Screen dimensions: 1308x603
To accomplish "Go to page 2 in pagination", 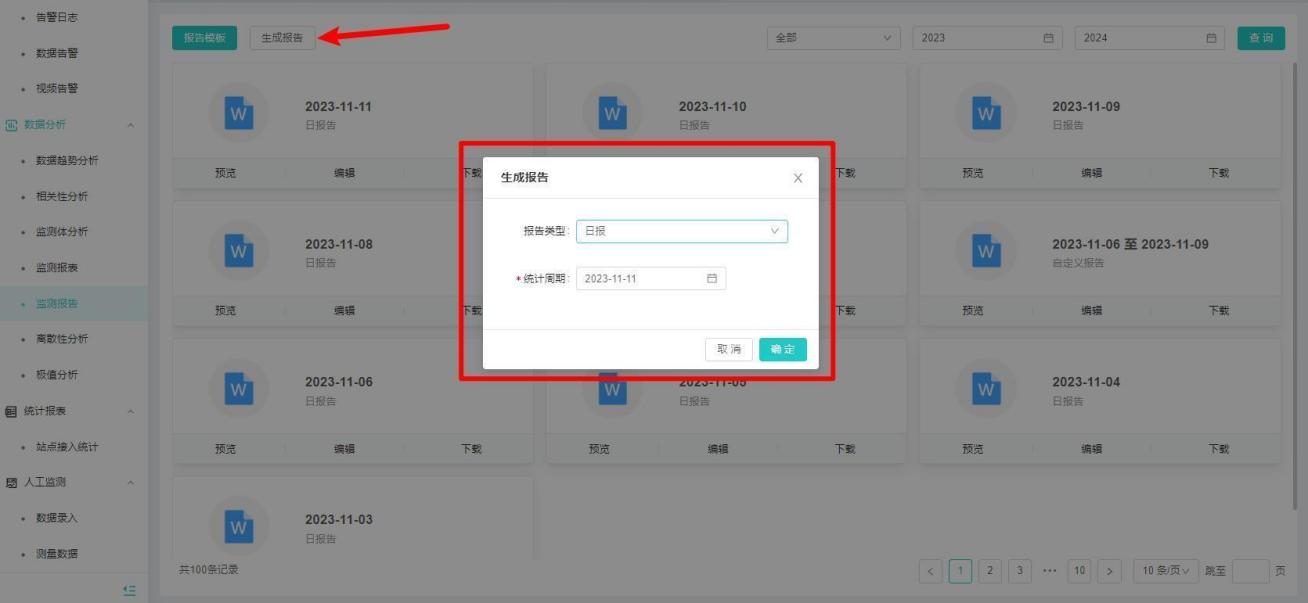I will tap(989, 571).
